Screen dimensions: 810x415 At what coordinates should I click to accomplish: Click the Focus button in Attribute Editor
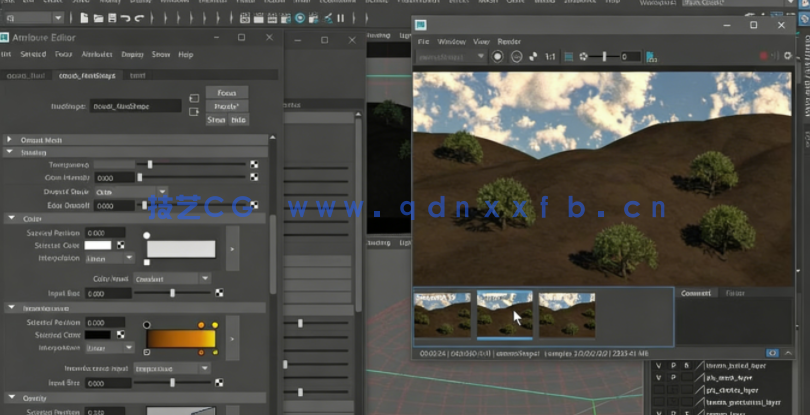coord(226,92)
